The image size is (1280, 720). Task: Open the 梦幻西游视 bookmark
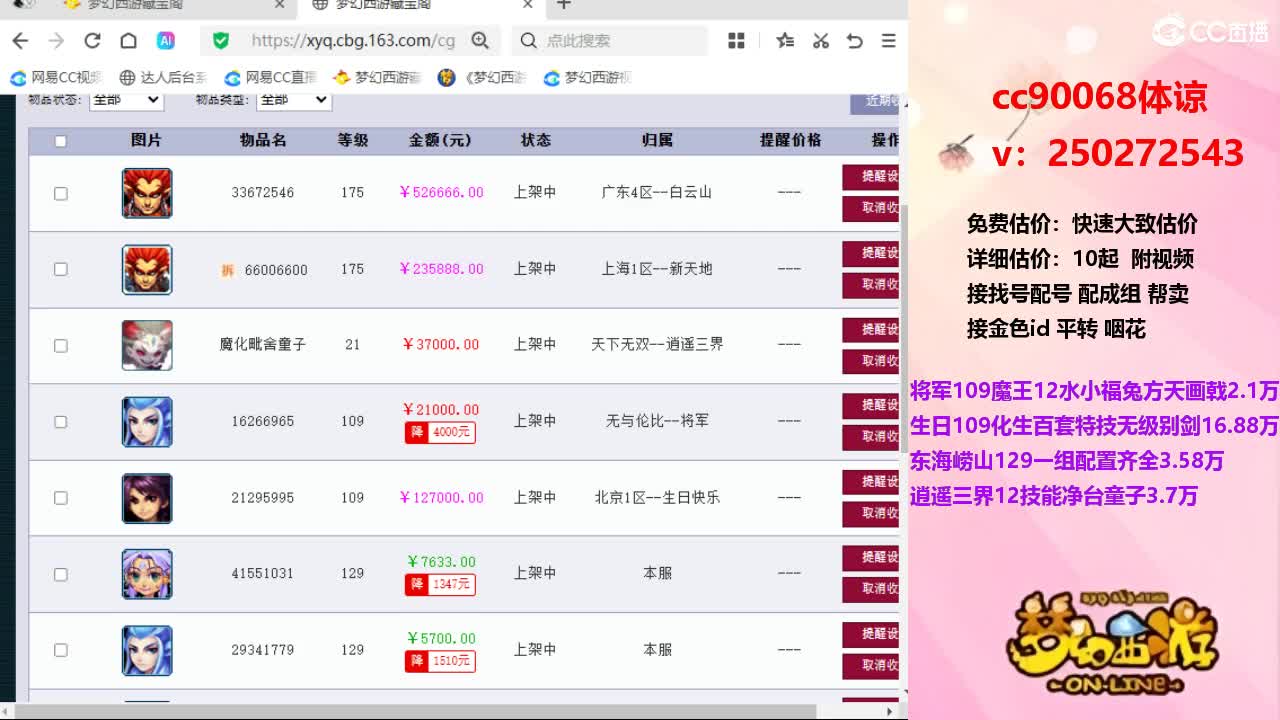click(588, 77)
